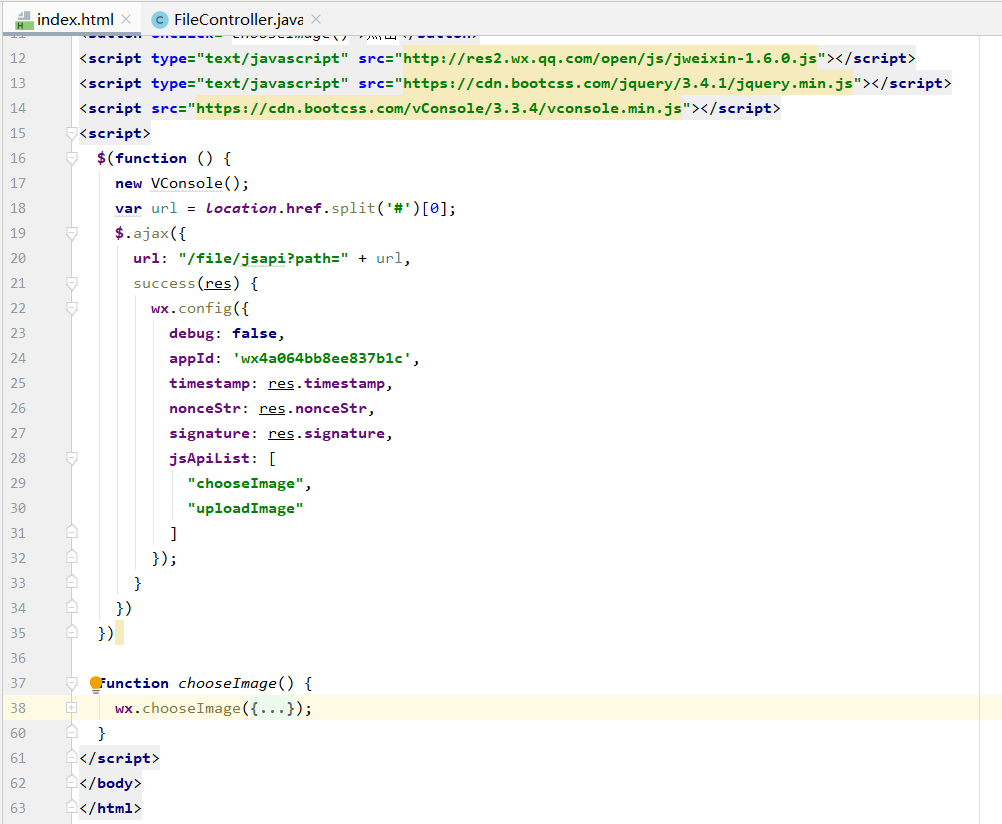Collapse the script block at line 15
This screenshot has height=824, width=1002.
click(72, 133)
